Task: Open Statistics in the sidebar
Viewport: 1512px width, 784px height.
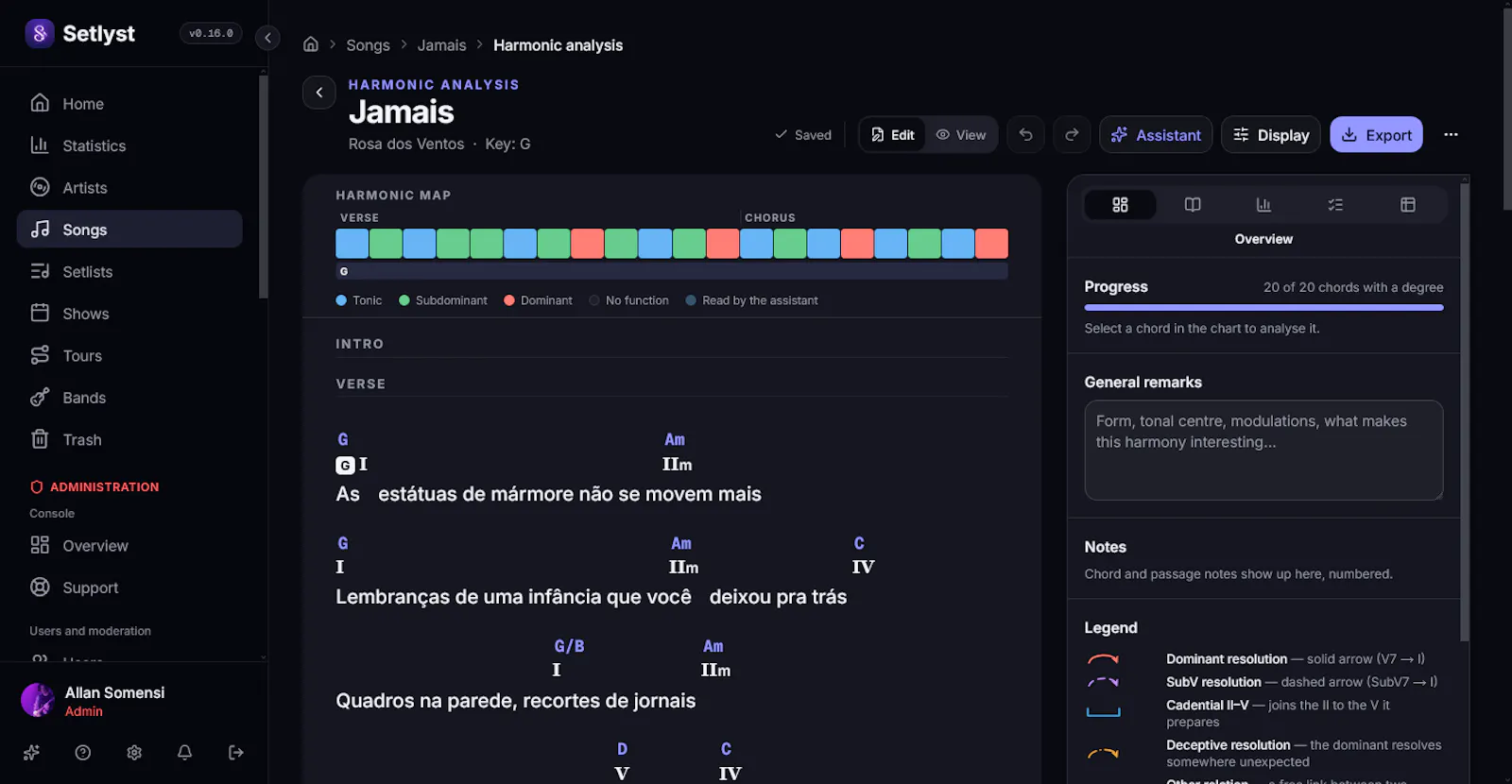Action: pos(129,145)
